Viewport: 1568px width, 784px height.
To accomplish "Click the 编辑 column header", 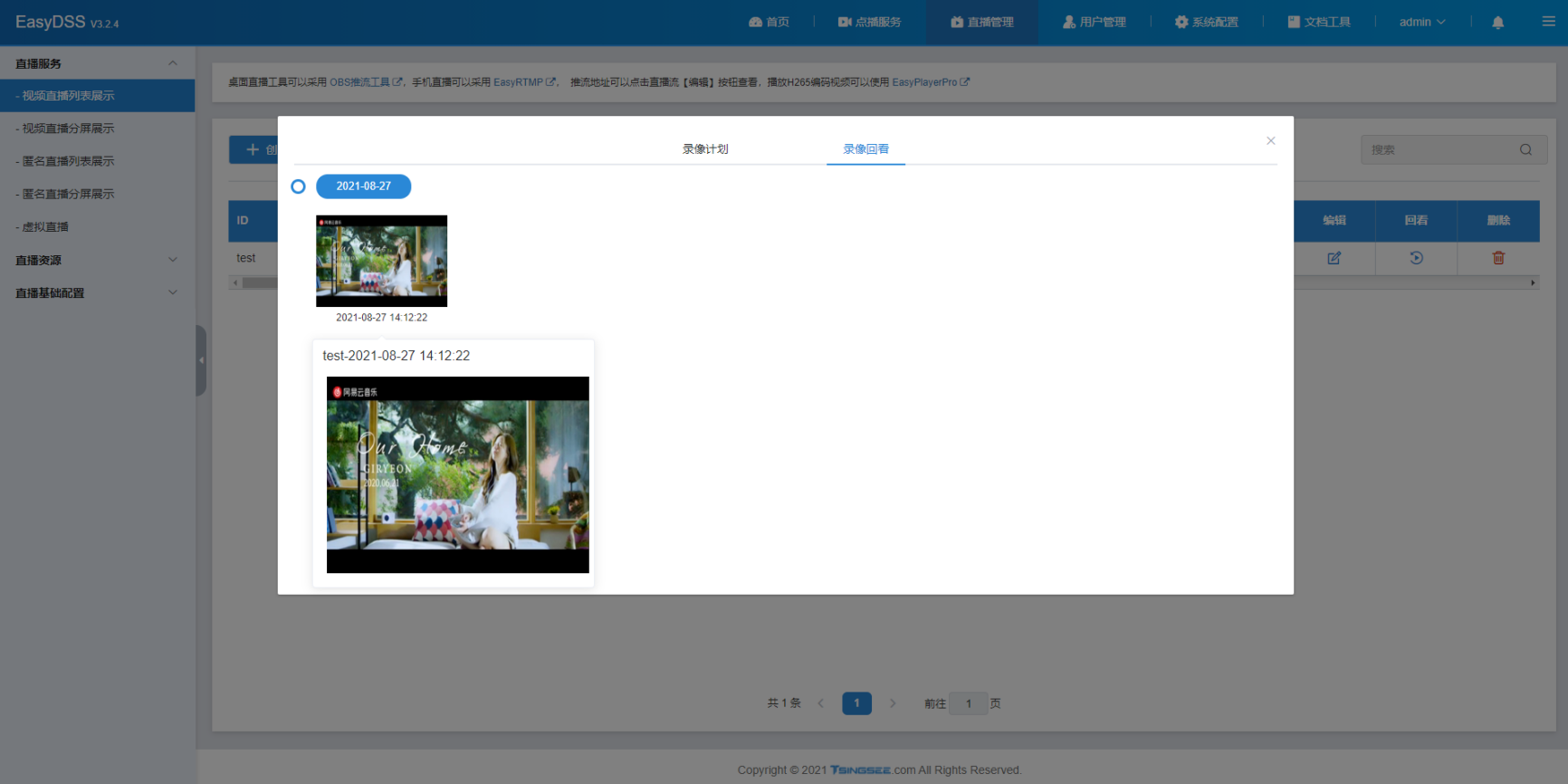I will (x=1334, y=221).
